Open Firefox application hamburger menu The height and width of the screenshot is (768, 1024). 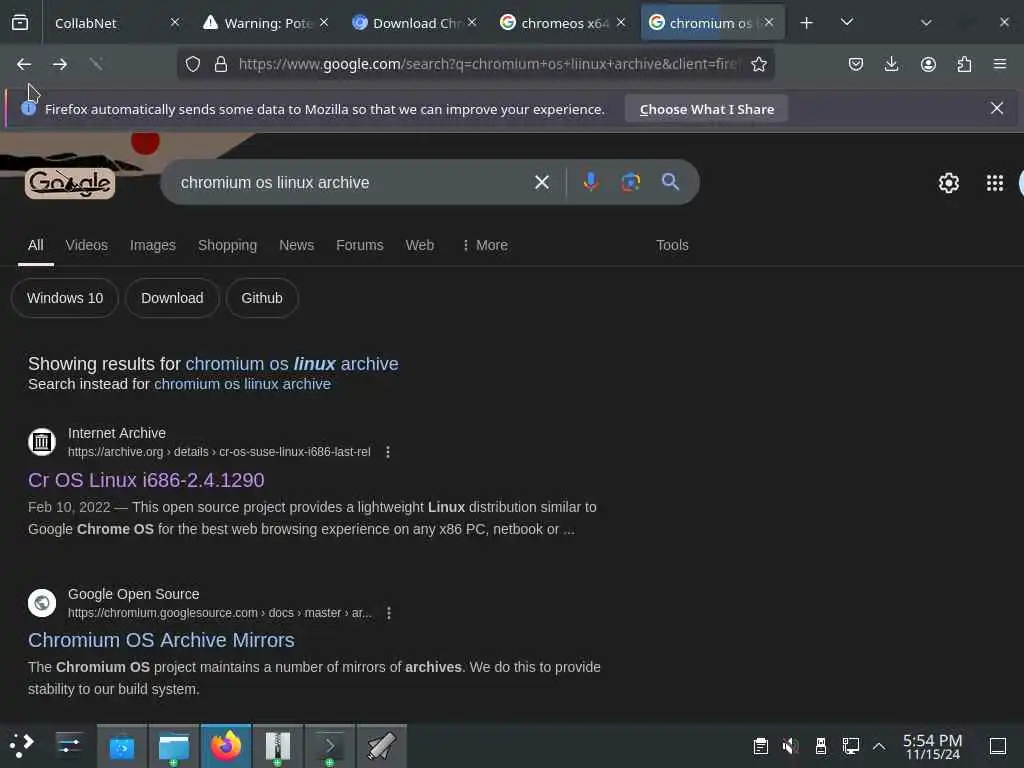(x=999, y=64)
